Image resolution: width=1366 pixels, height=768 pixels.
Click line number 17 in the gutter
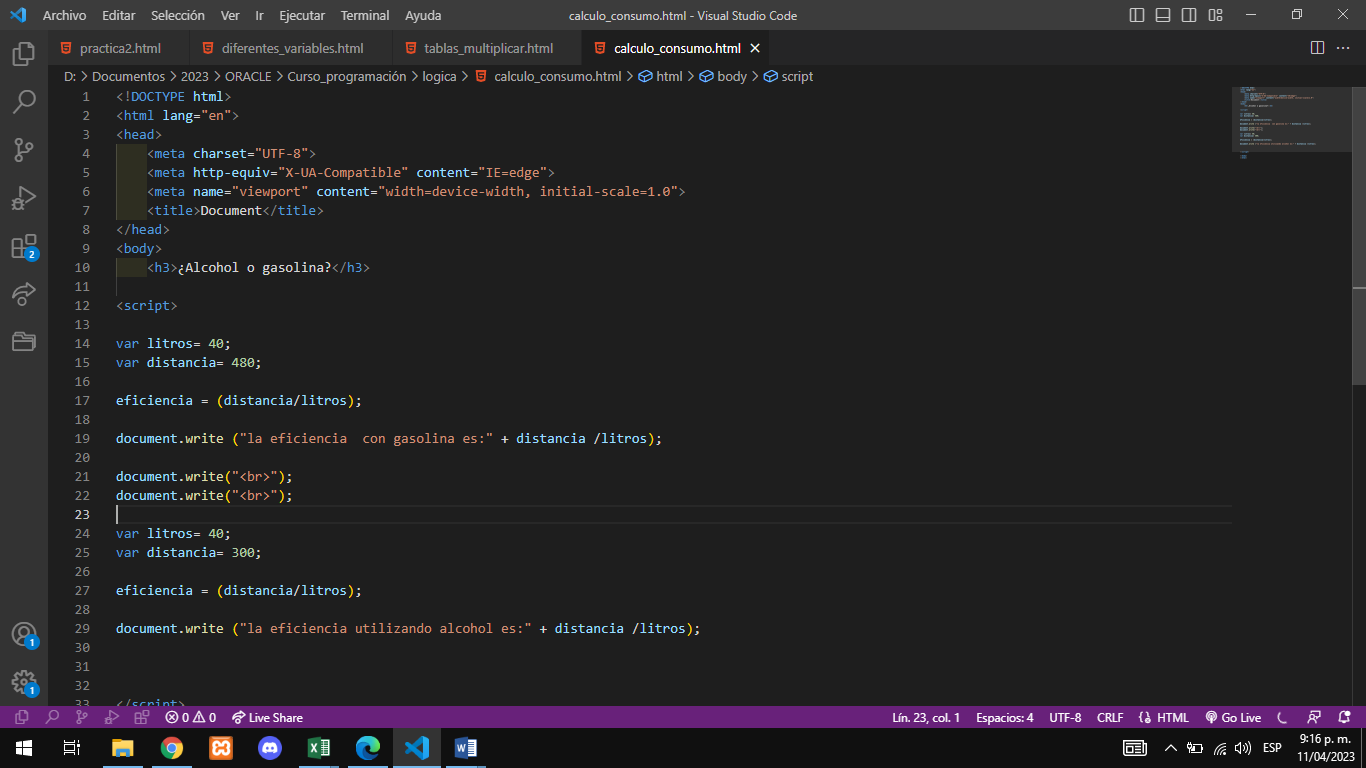pyautogui.click(x=82, y=400)
